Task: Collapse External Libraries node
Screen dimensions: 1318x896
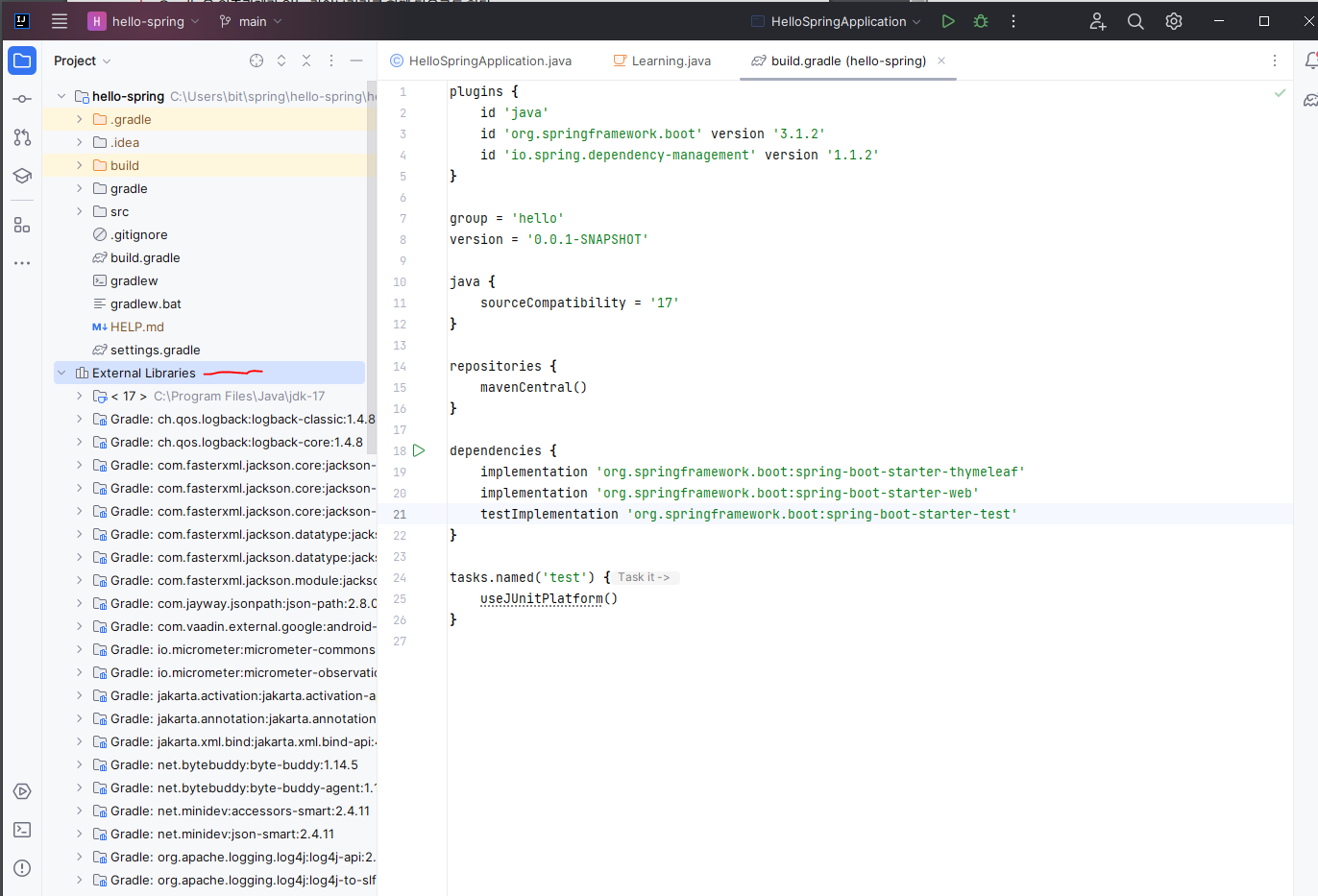Action: tap(61, 373)
